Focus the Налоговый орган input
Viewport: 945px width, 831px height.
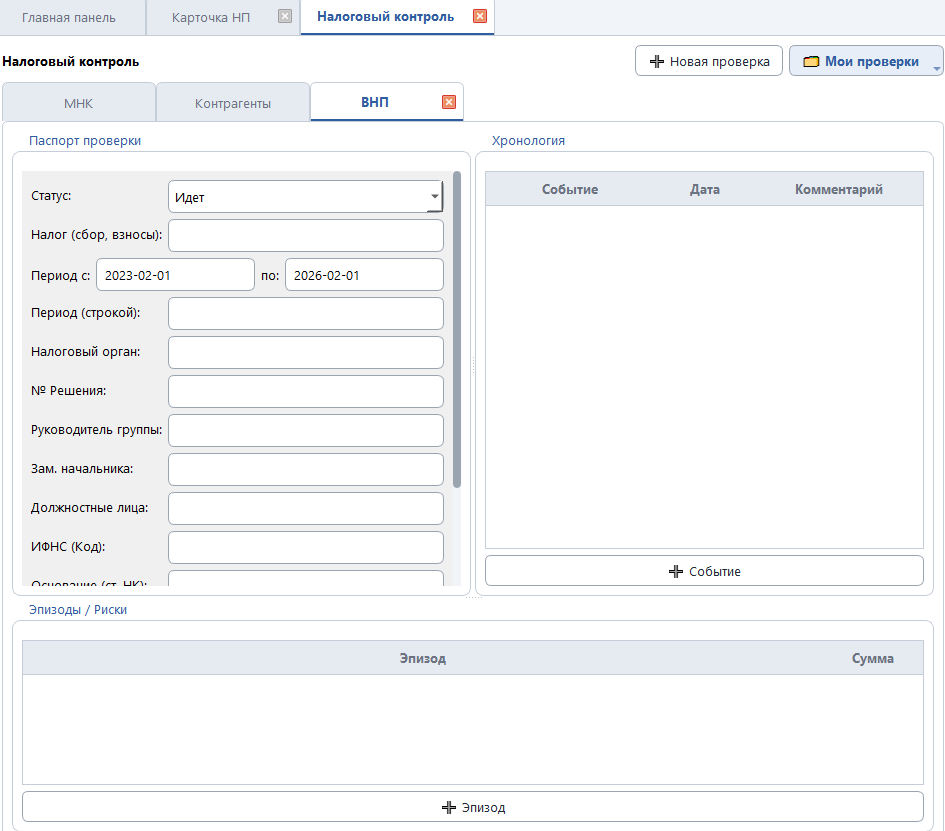(x=305, y=352)
